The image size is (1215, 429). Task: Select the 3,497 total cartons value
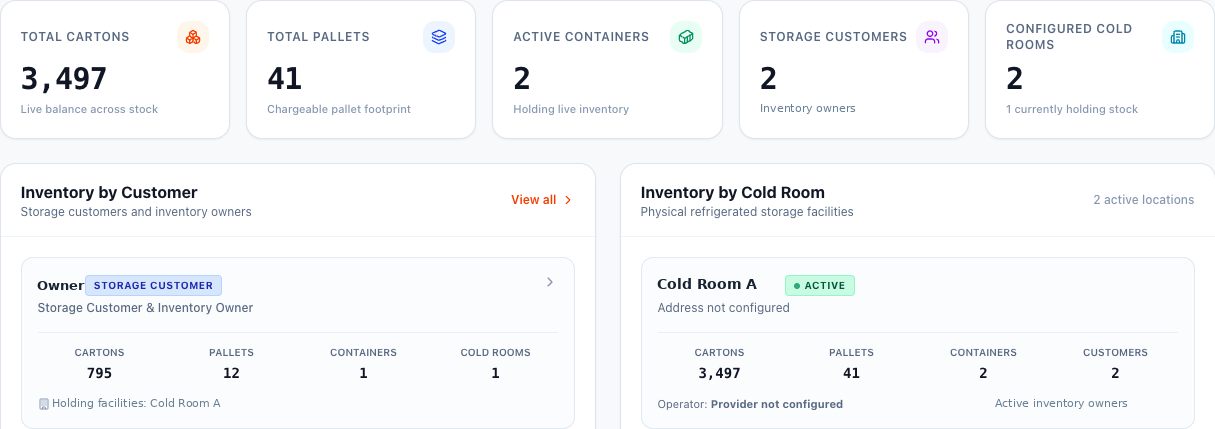[64, 78]
